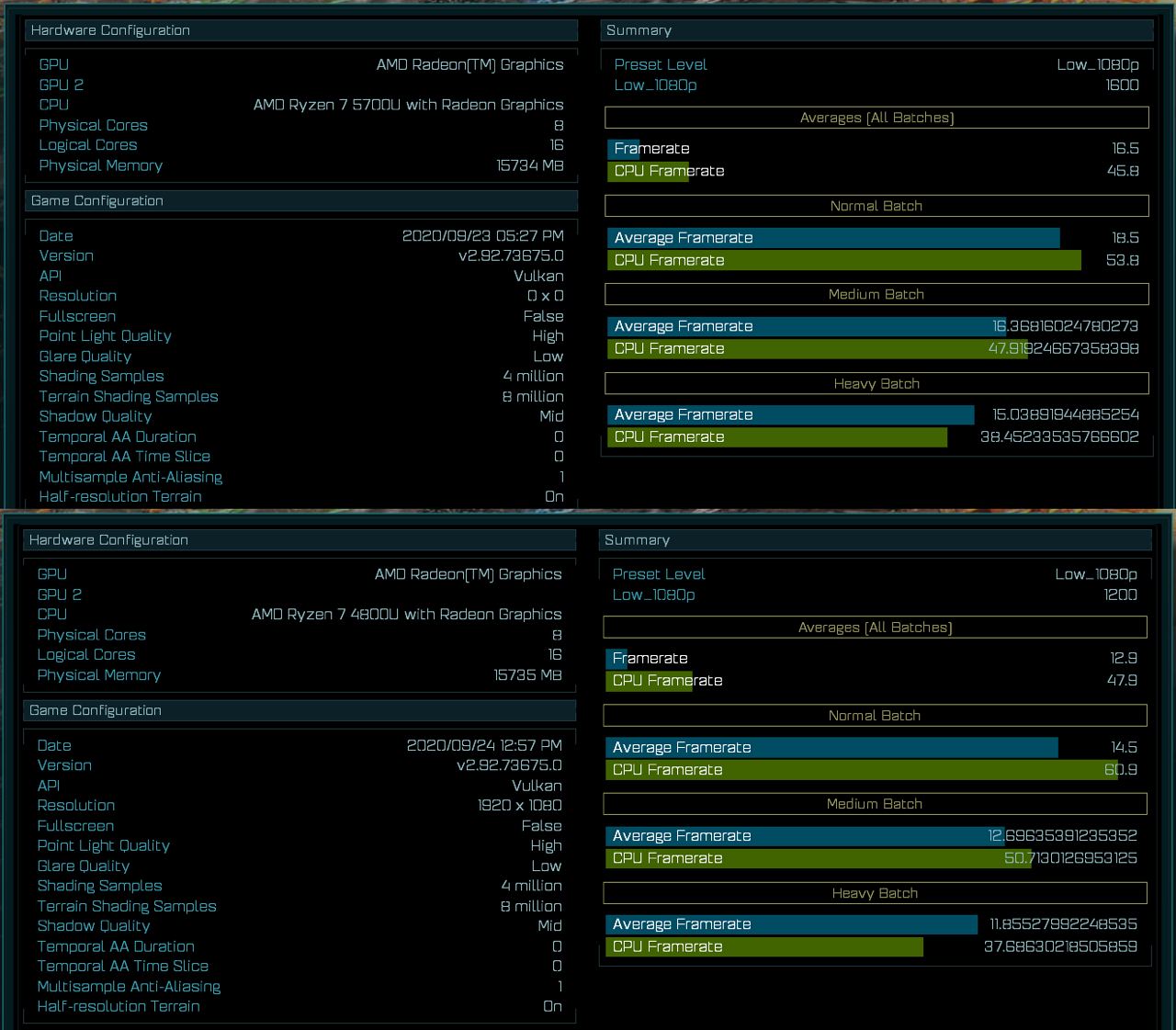Click the date value "2020/09/23 05:27 PM"
Image resolution: width=1176 pixels, height=1030 pixels.
pos(483,236)
